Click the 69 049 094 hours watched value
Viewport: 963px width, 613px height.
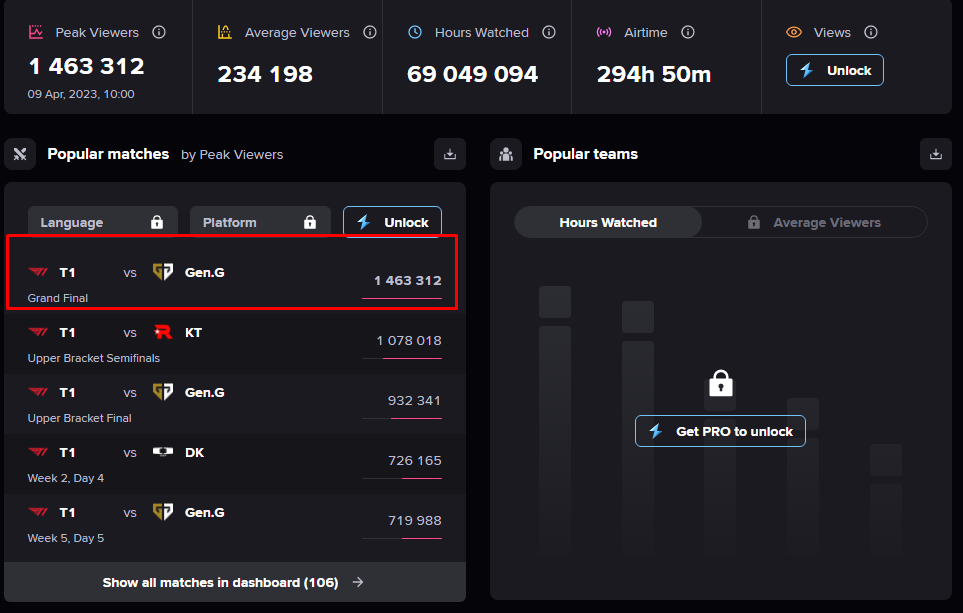(472, 74)
